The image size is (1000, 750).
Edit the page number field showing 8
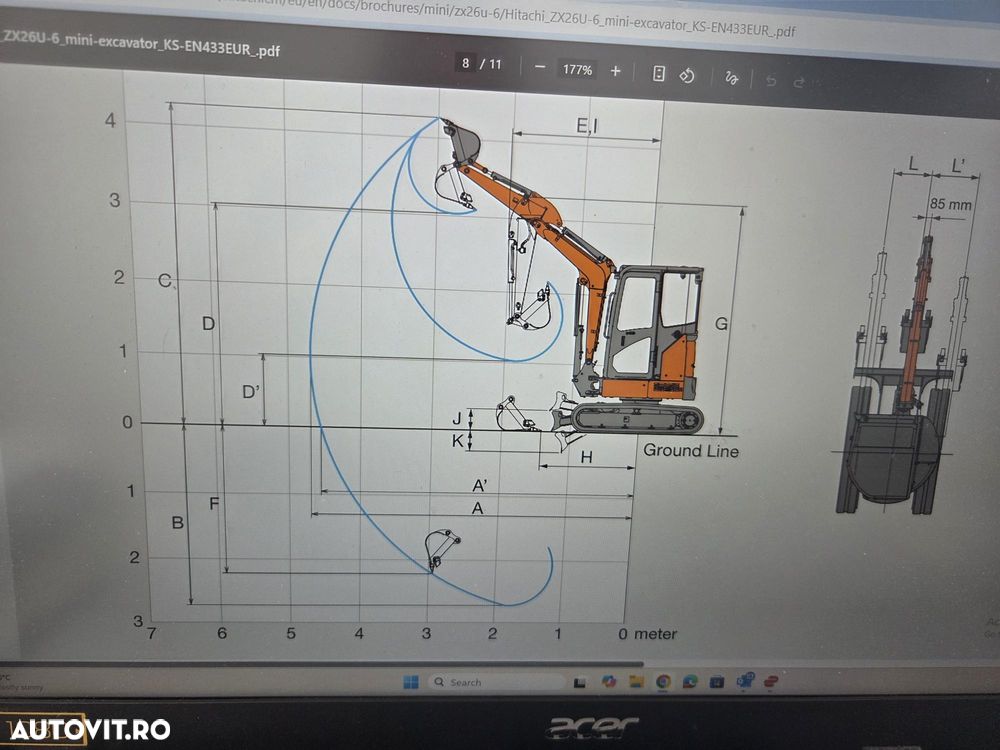[466, 63]
